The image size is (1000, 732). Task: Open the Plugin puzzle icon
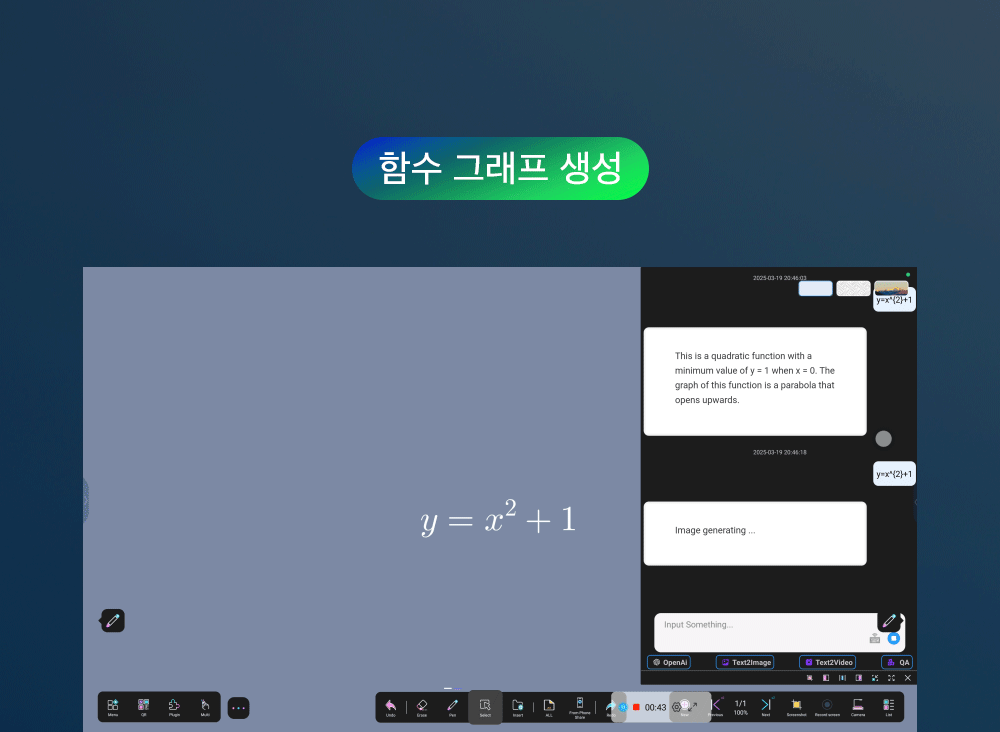click(174, 706)
